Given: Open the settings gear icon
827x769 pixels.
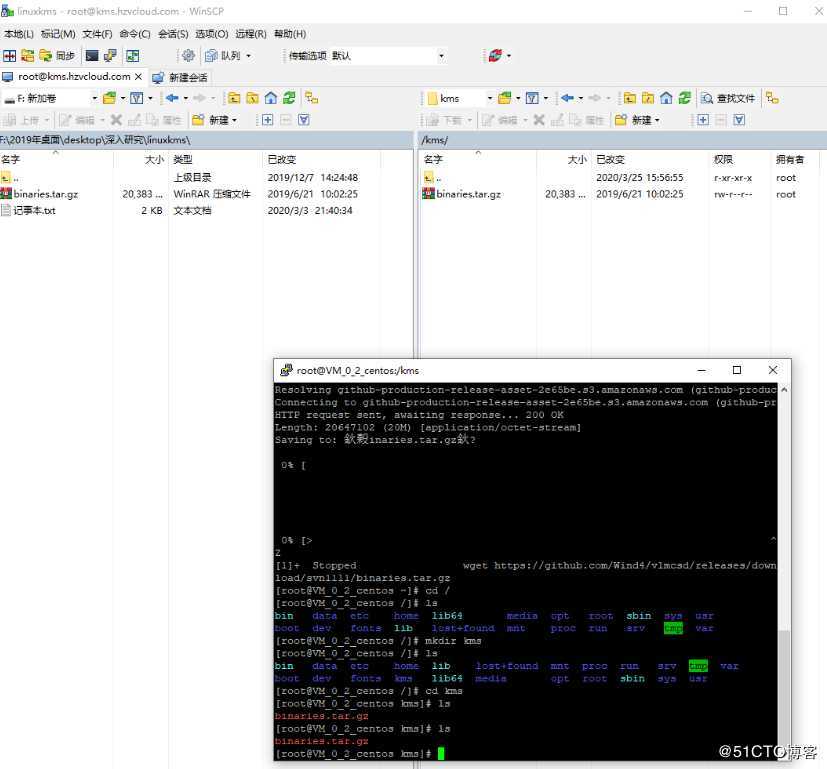Looking at the screenshot, I should coord(188,56).
